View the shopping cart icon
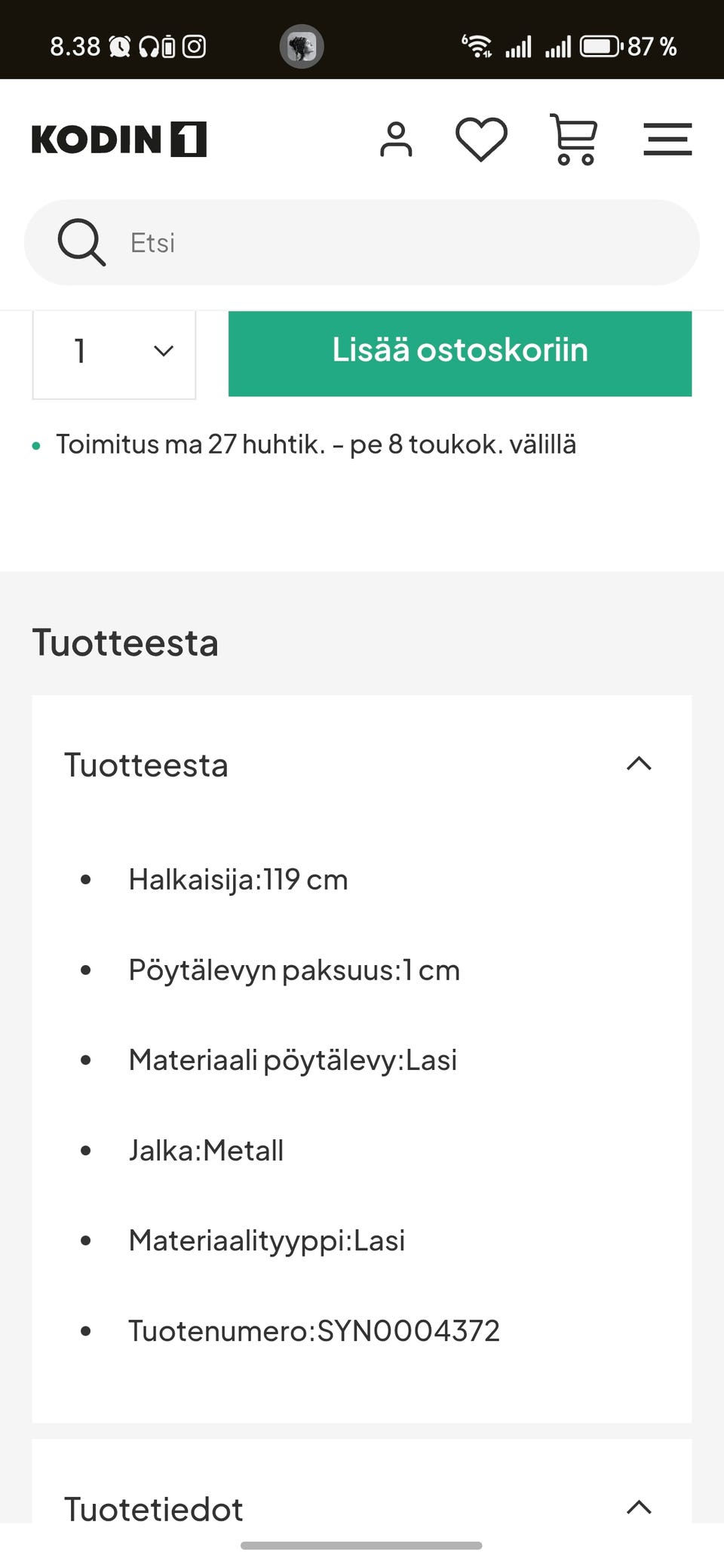The width and height of the screenshot is (724, 1568). pyautogui.click(x=574, y=139)
